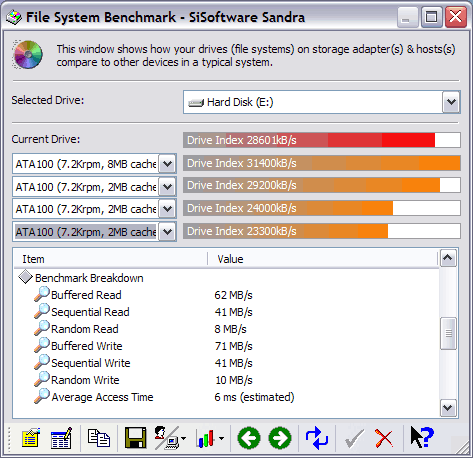Open the 8MB cache reference drive dropdown

click(167, 164)
